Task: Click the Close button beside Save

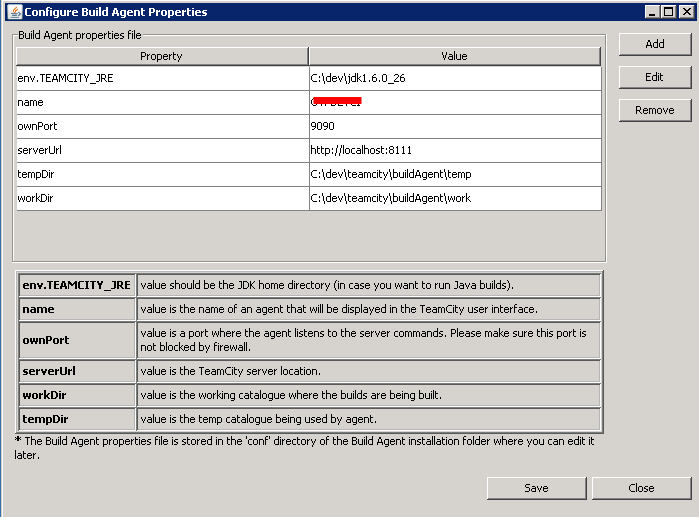Action: click(x=641, y=488)
